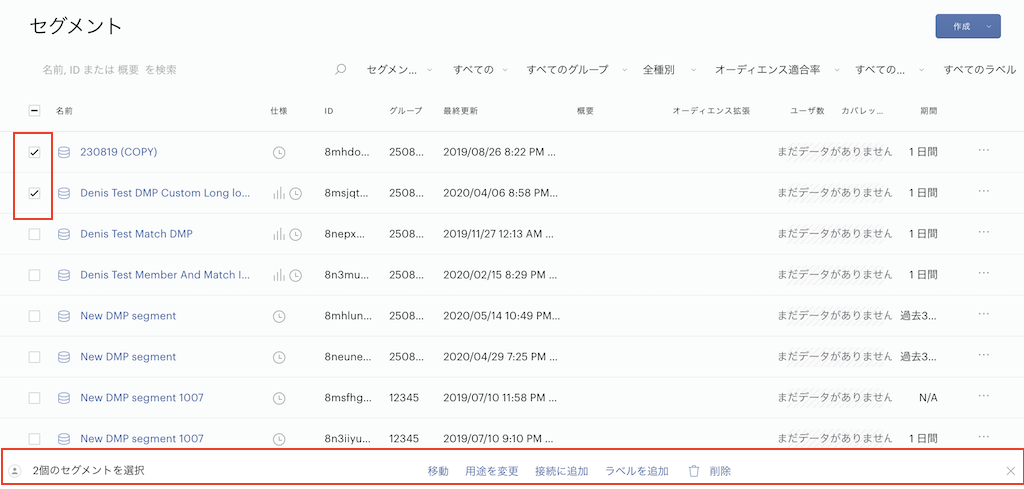Sort by ユーザ数 column header

click(808, 111)
